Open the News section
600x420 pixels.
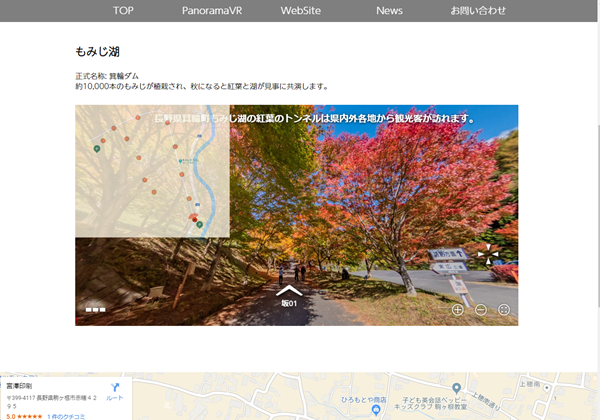(390, 11)
